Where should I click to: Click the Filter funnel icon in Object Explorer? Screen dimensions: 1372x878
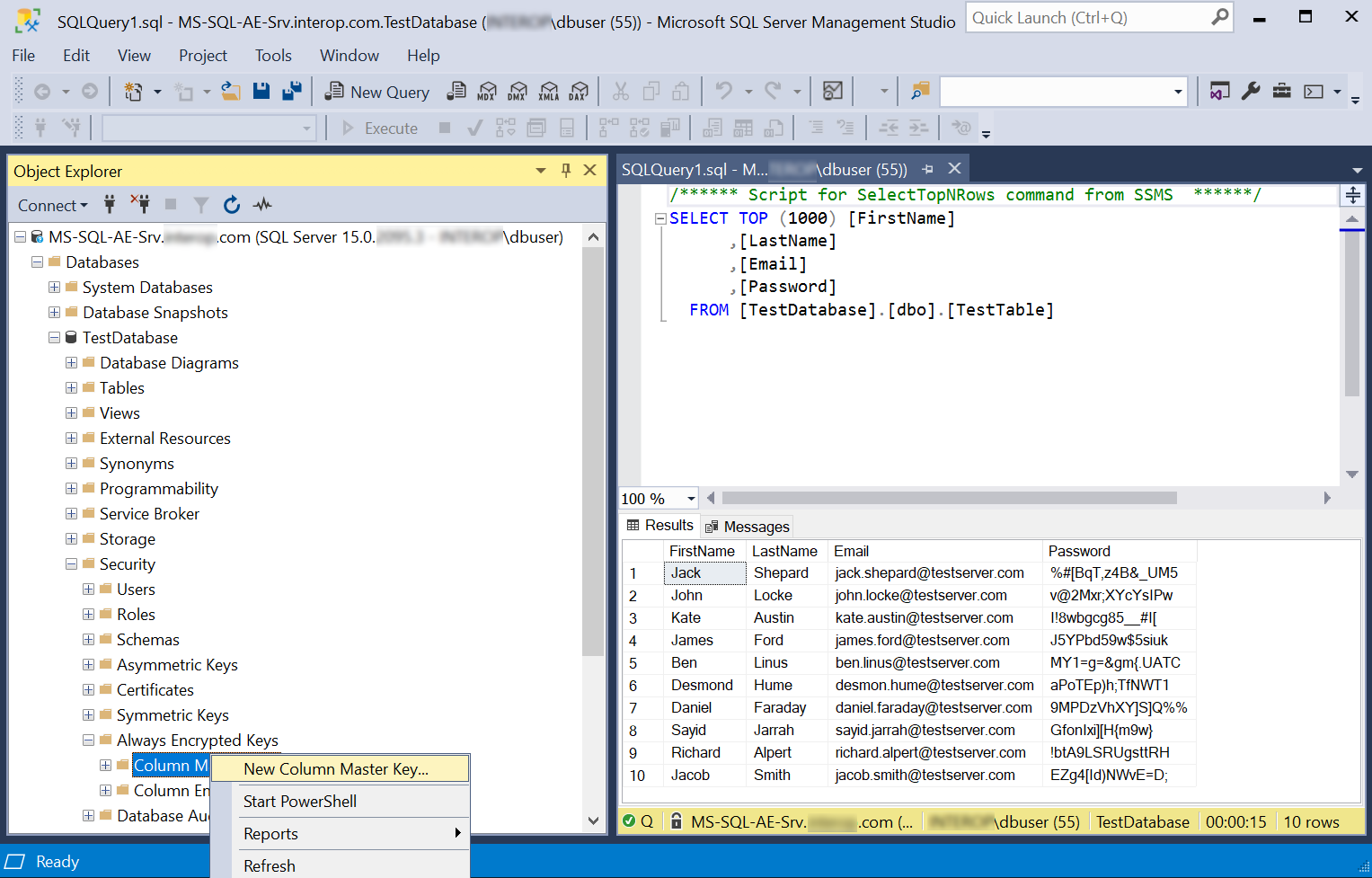tap(201, 205)
